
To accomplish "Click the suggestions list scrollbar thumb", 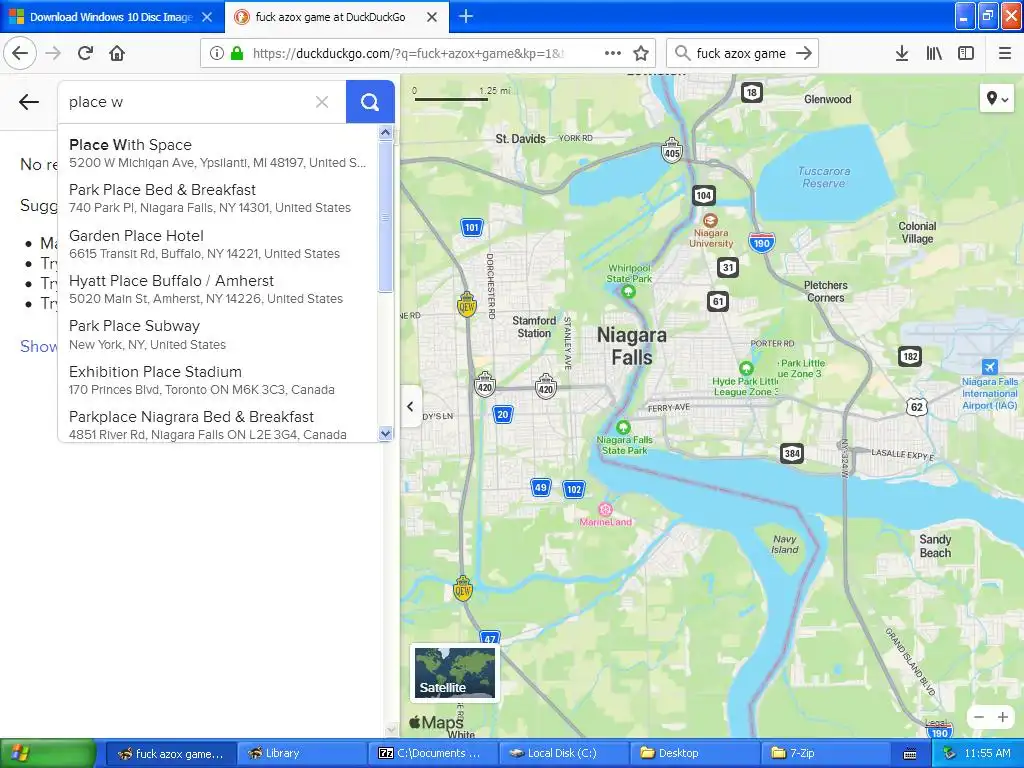I will click(385, 217).
